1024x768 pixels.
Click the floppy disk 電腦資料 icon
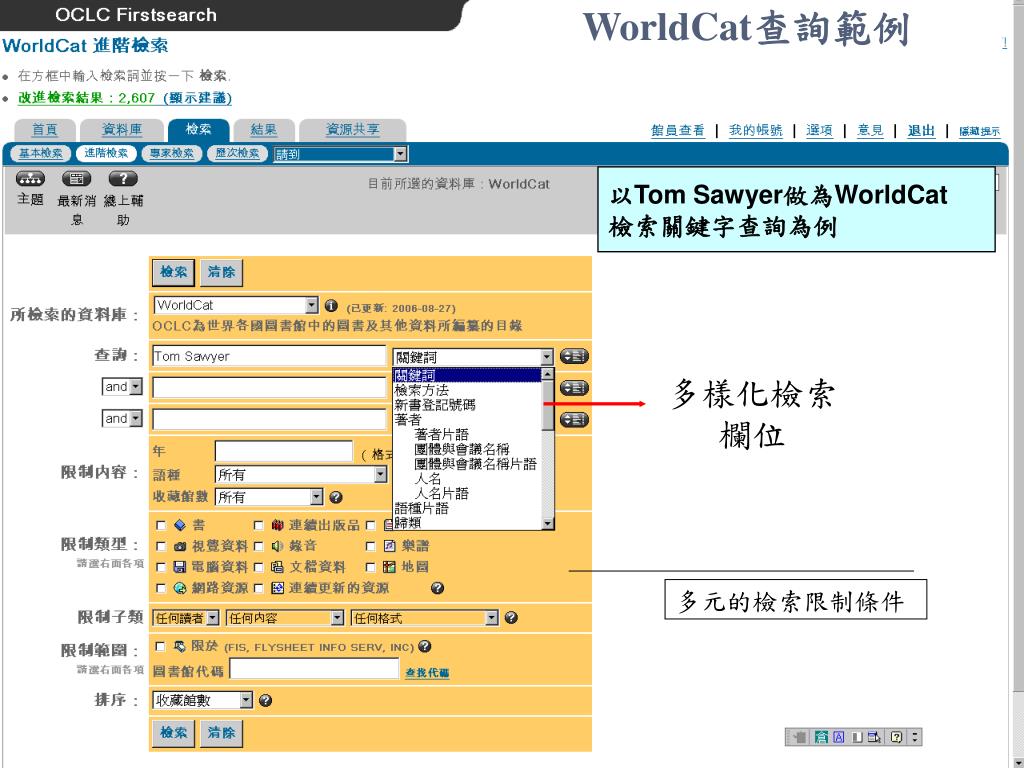pos(180,567)
